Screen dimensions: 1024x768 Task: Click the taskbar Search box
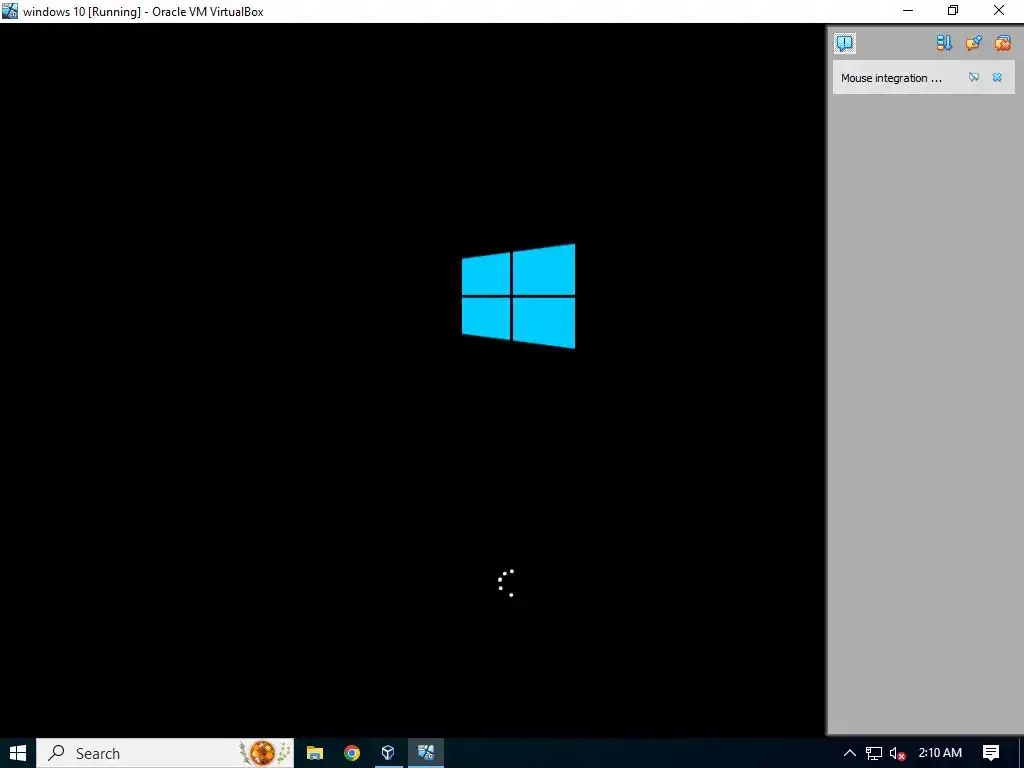tap(165, 753)
